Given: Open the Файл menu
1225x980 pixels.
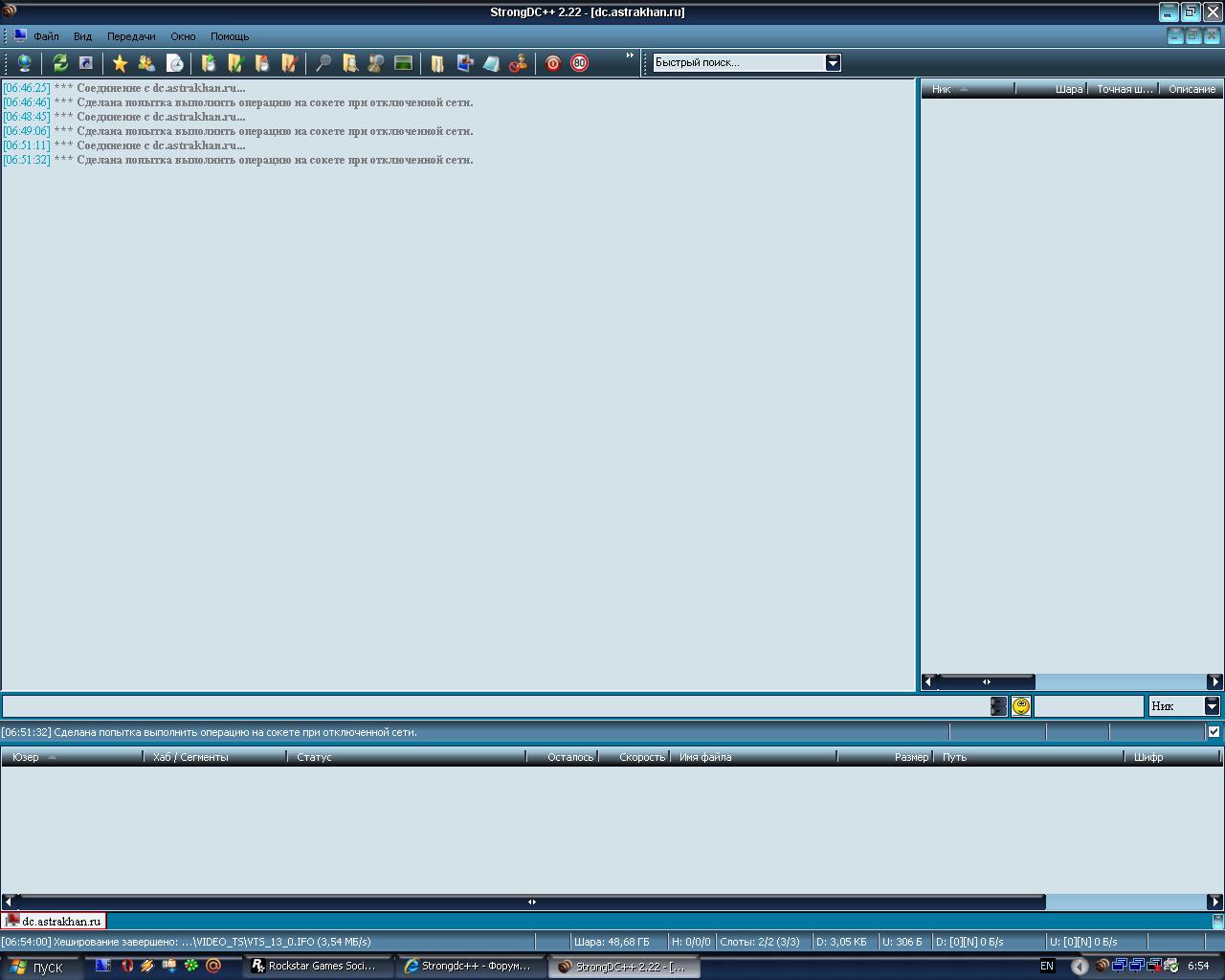Looking at the screenshot, I should [x=46, y=36].
